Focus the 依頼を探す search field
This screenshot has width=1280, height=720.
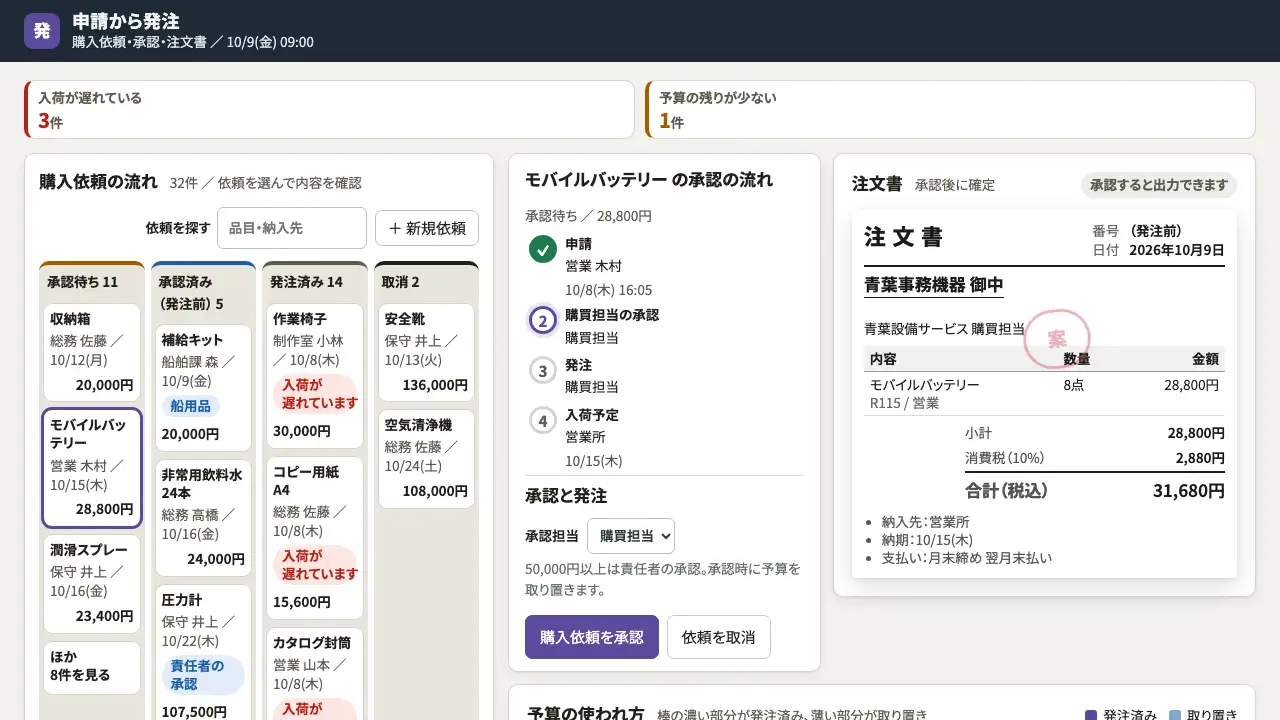(x=292, y=228)
